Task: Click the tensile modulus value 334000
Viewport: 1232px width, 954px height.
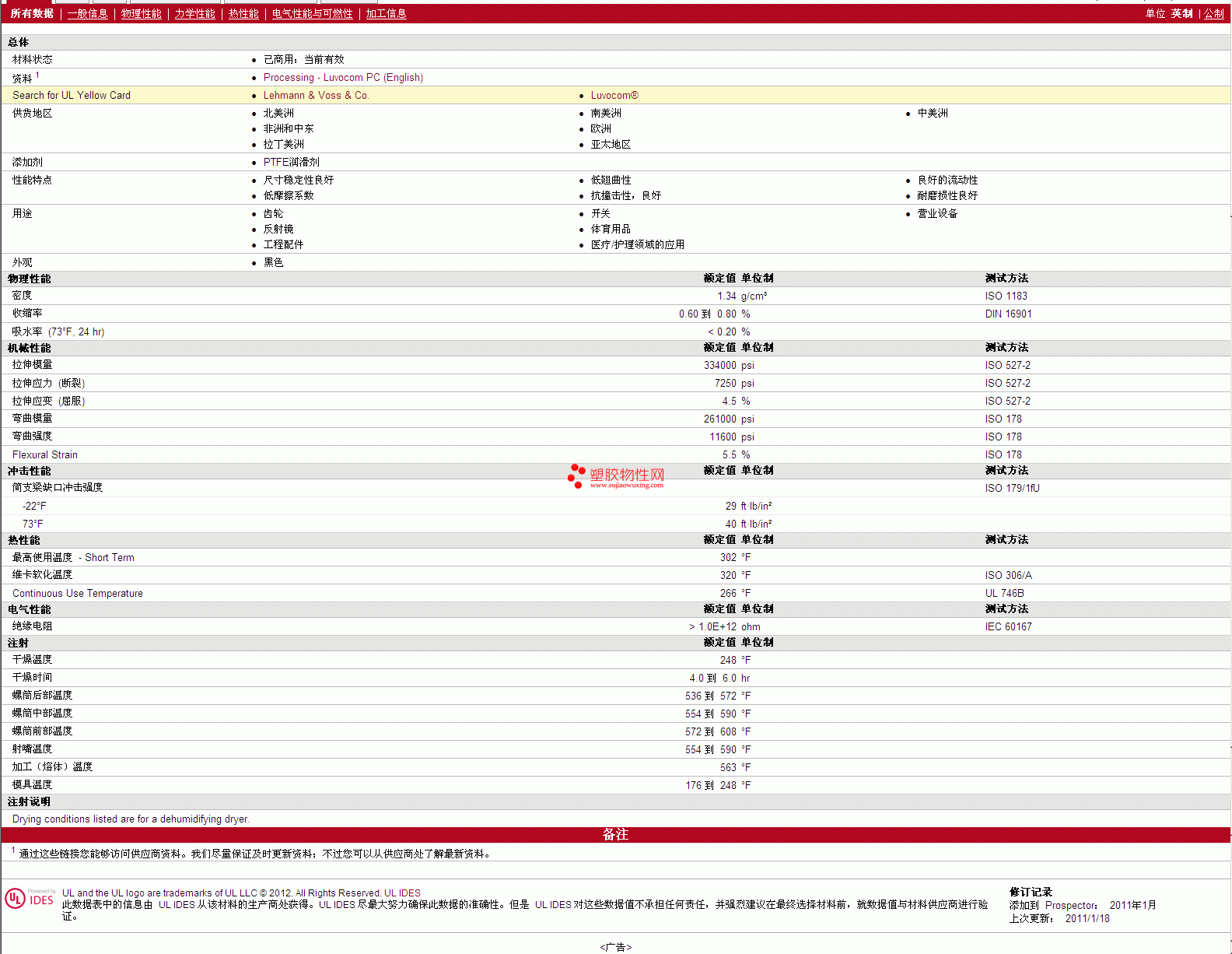Action: (720, 365)
